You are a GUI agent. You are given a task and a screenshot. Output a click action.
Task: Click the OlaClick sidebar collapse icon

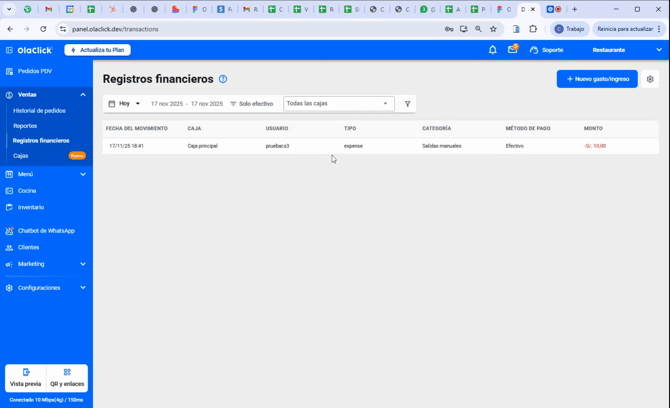tap(9, 50)
